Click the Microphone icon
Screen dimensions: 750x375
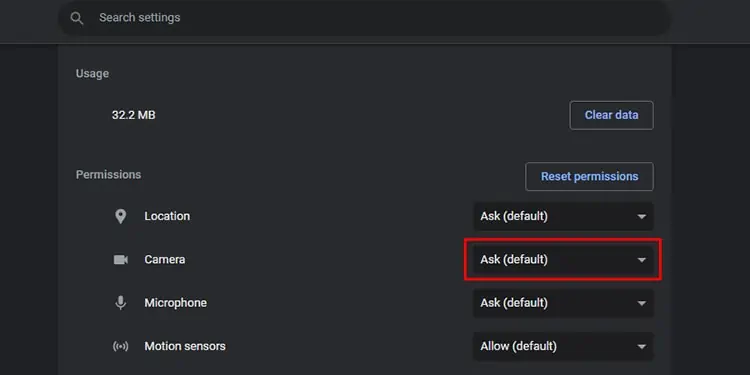pyautogui.click(x=121, y=303)
